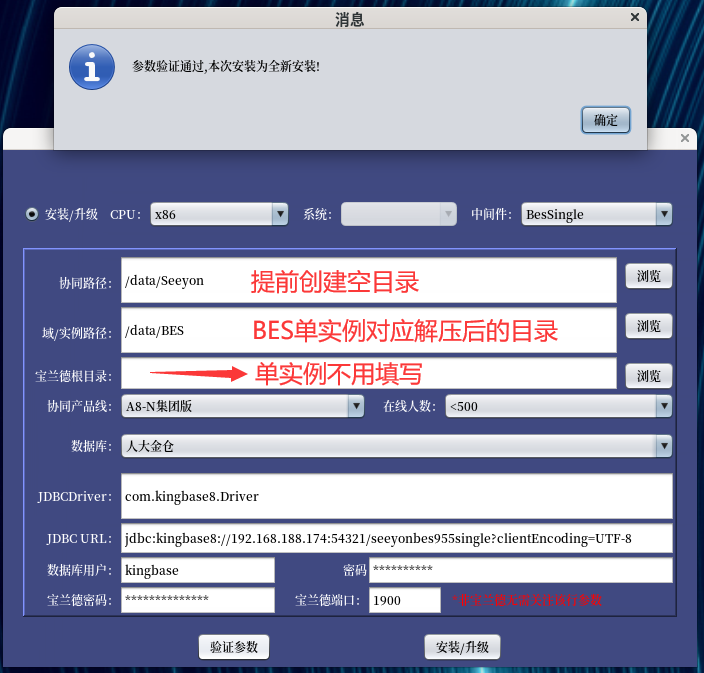Click 浏览 next to 协同路径
Viewport: 704px width, 673px height.
point(648,276)
